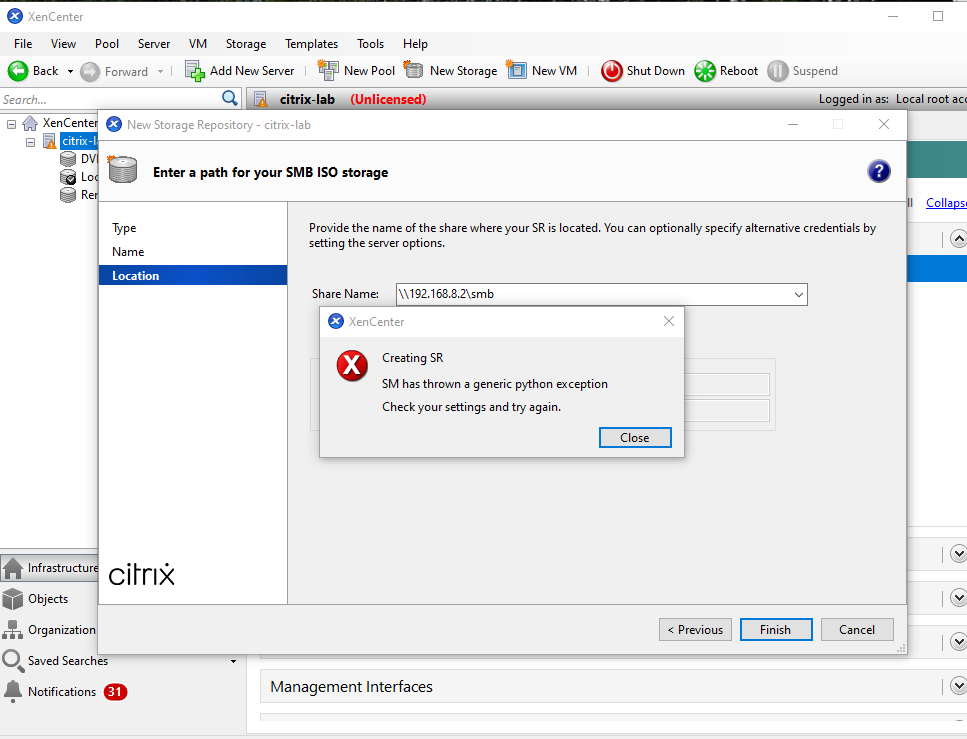Click the Suspend pause icon
The width and height of the screenshot is (967, 739).
click(778, 71)
